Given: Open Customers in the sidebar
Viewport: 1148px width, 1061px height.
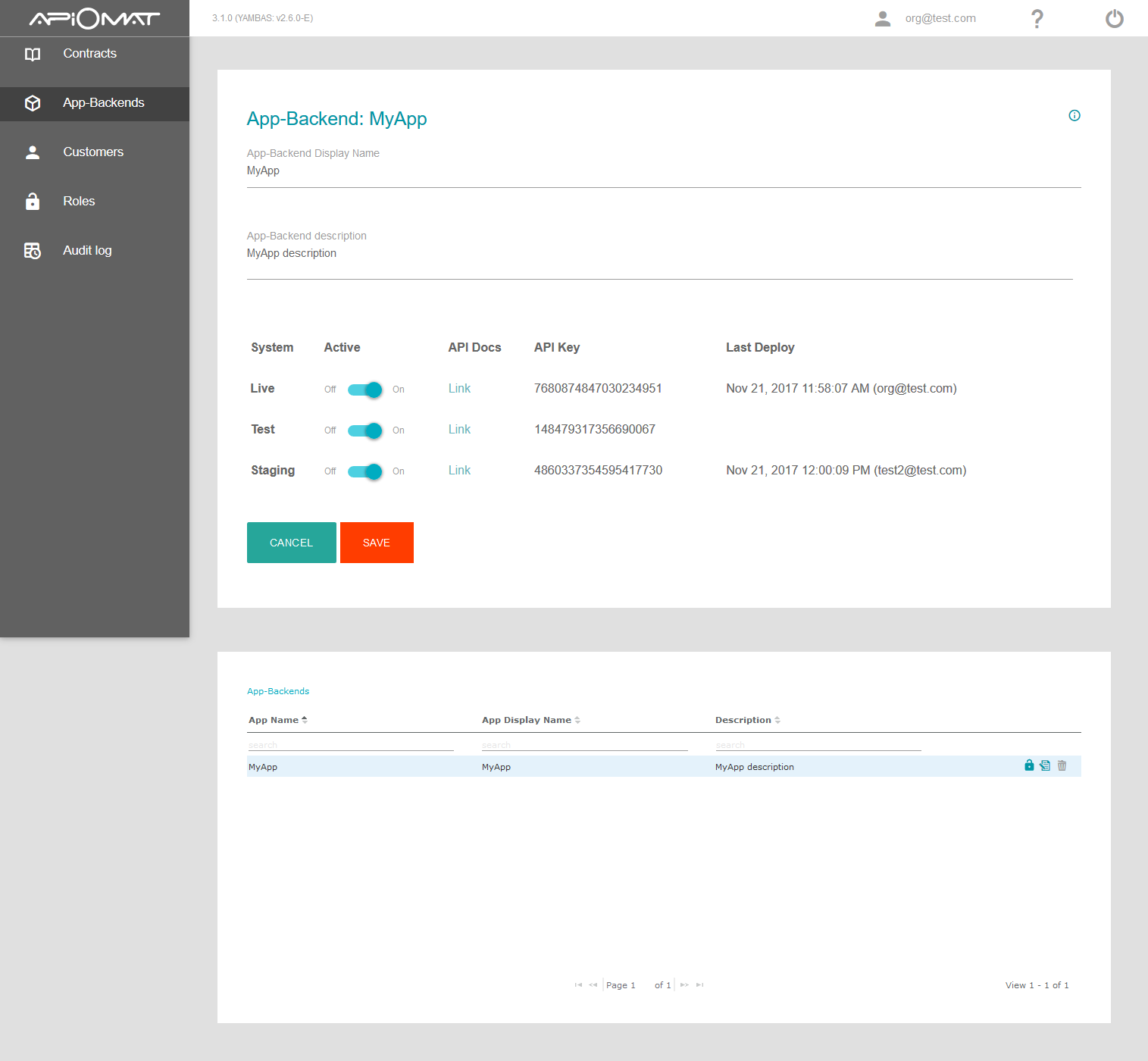Looking at the screenshot, I should [x=95, y=152].
